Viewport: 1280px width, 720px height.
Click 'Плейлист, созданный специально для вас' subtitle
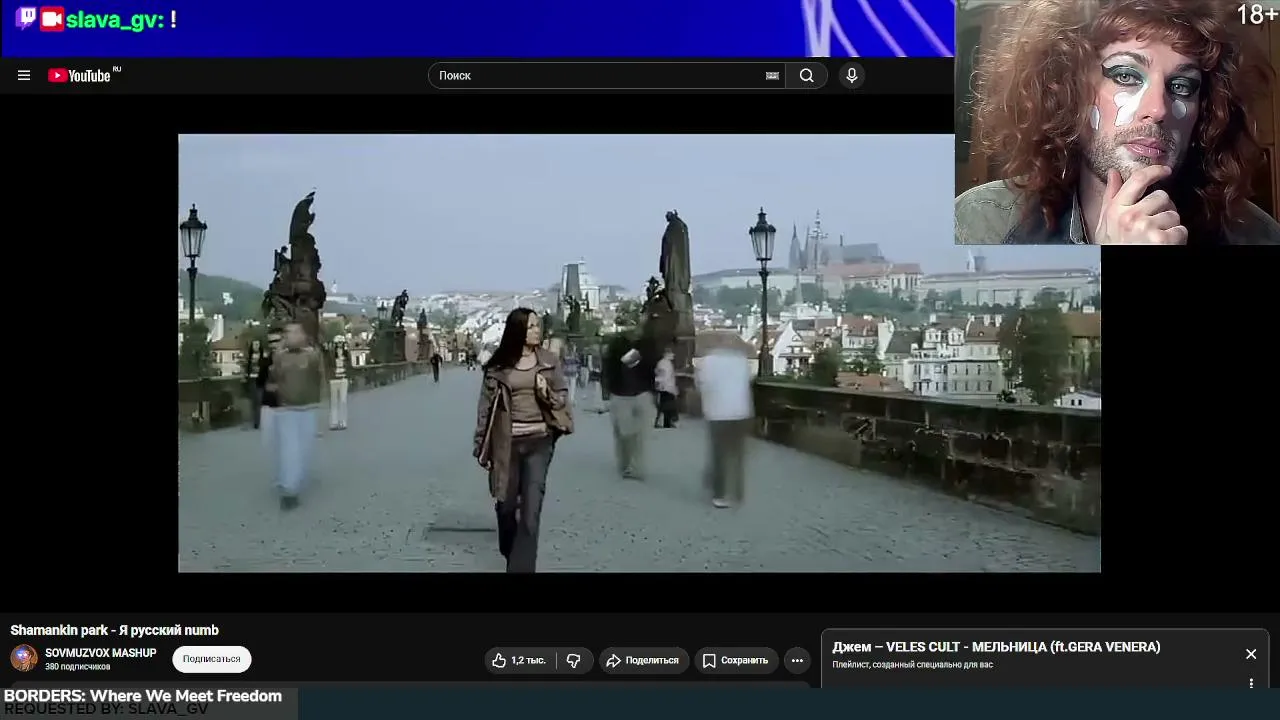click(913, 665)
